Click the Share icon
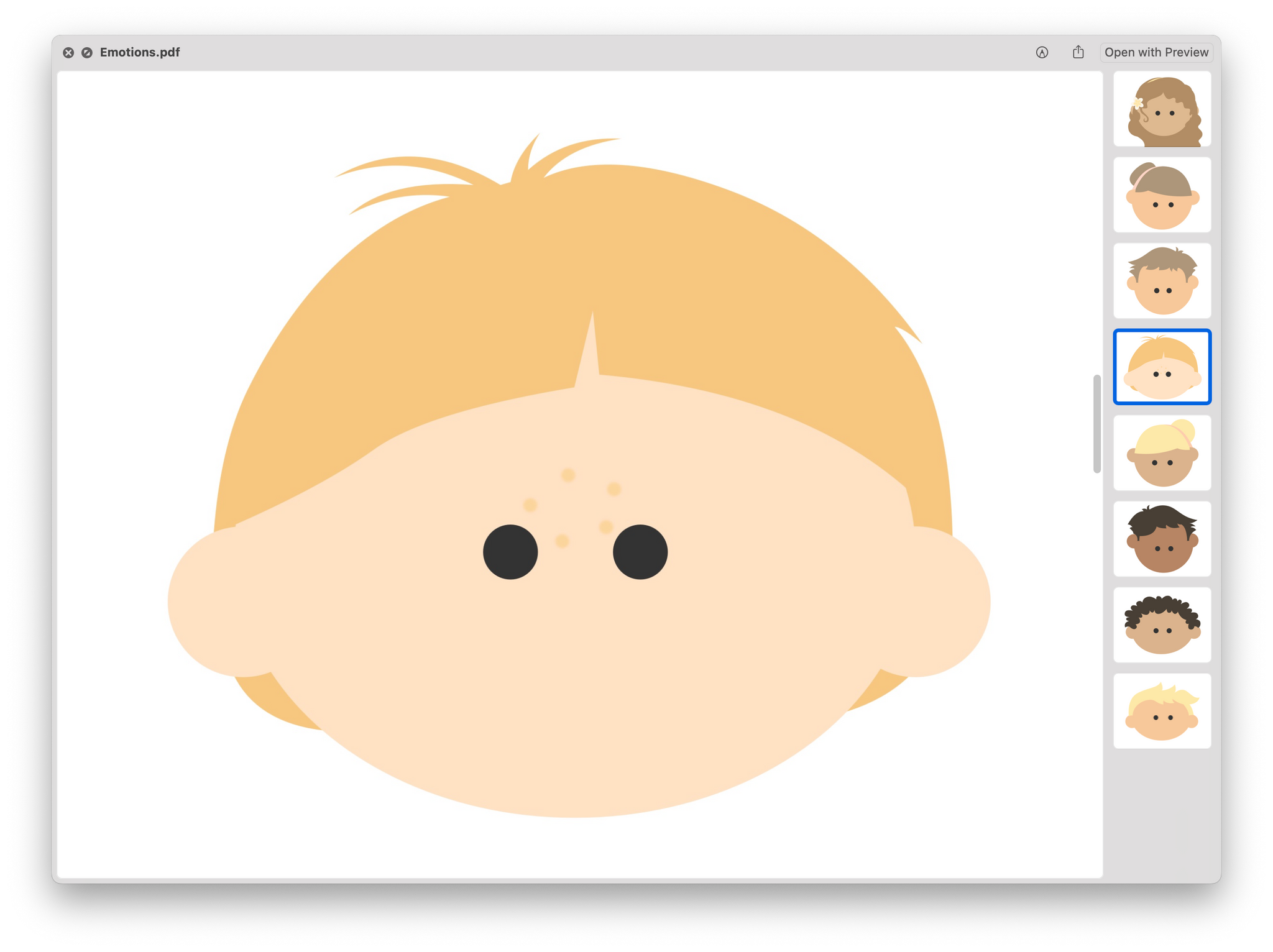This screenshot has width=1273, height=952. (1078, 53)
